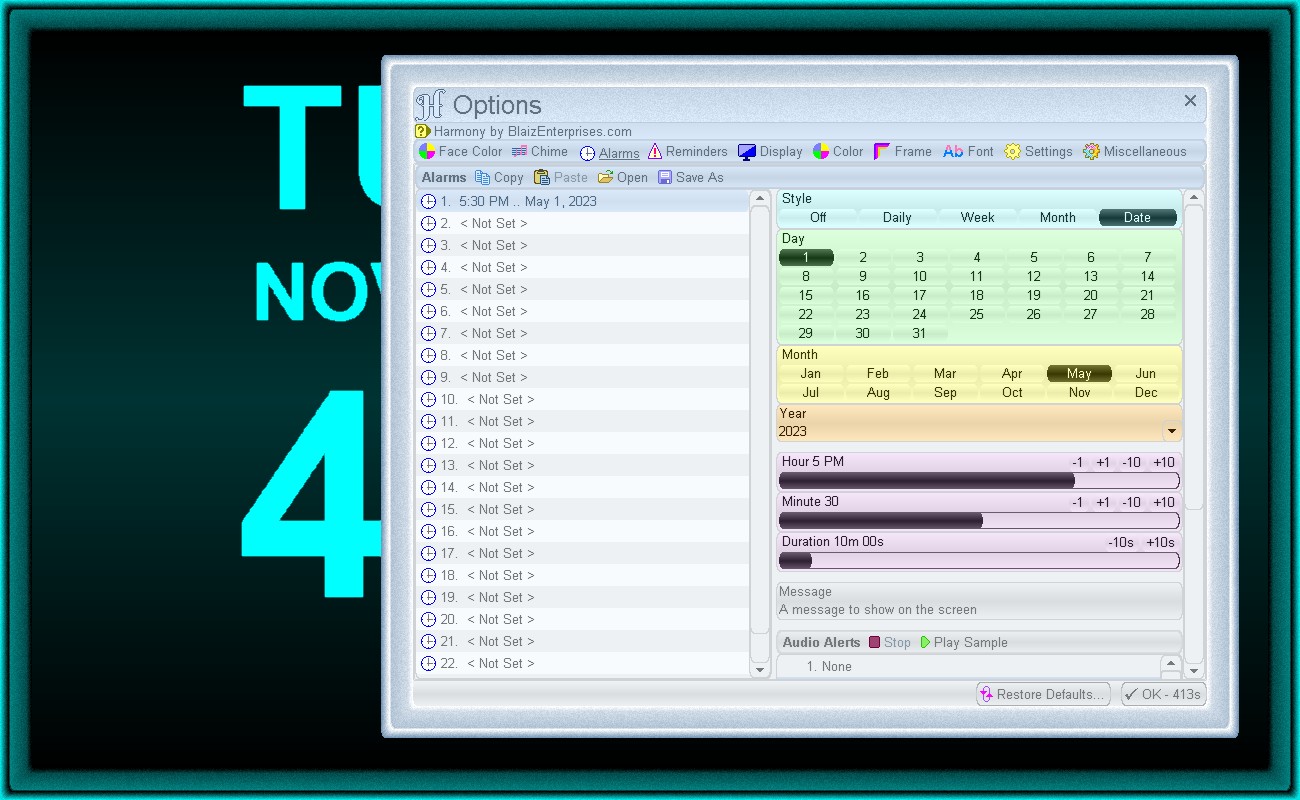This screenshot has width=1300, height=800.
Task: Open the Face Color options tab
Action: pyautogui.click(x=460, y=152)
